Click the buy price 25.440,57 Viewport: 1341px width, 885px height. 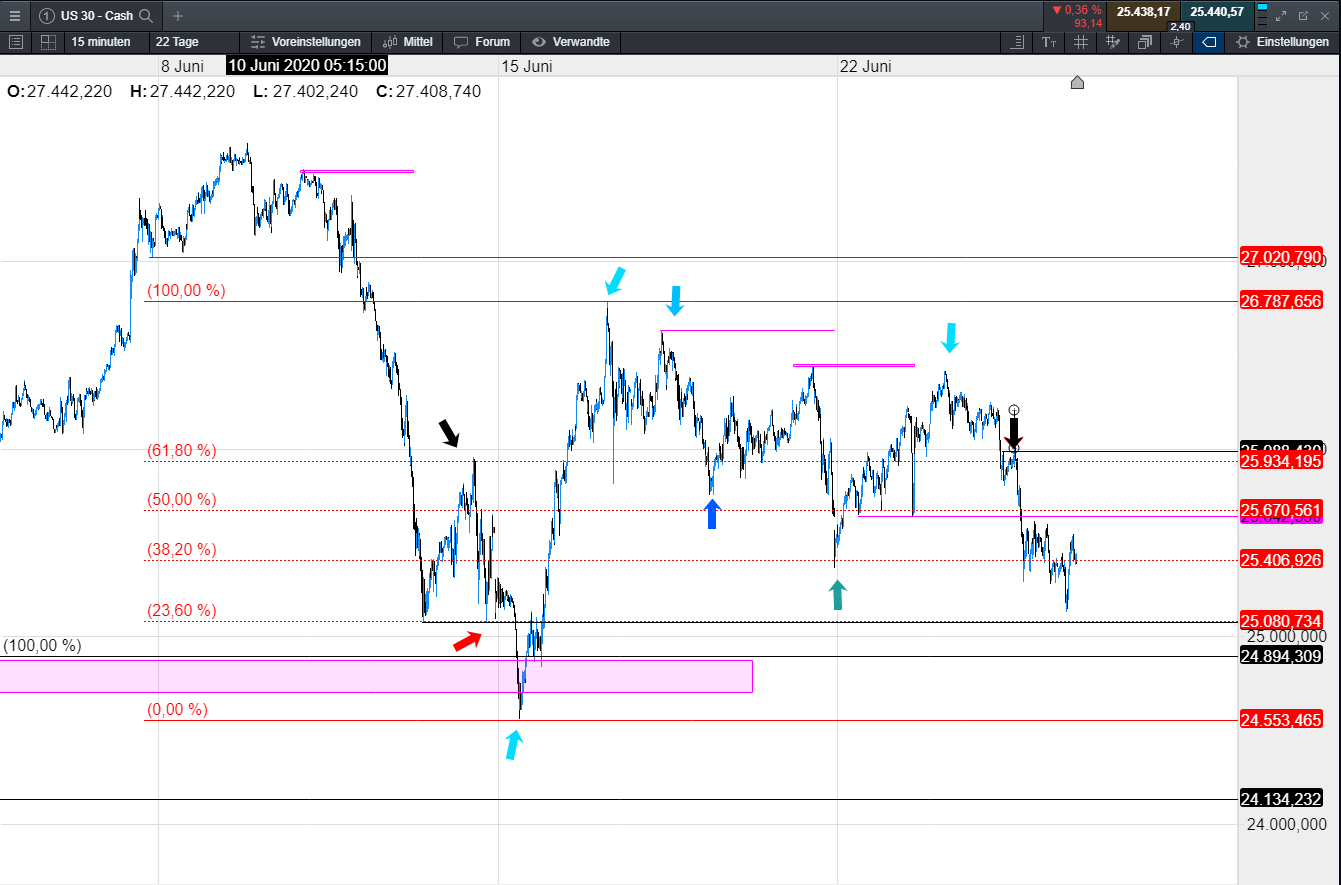pos(1216,12)
